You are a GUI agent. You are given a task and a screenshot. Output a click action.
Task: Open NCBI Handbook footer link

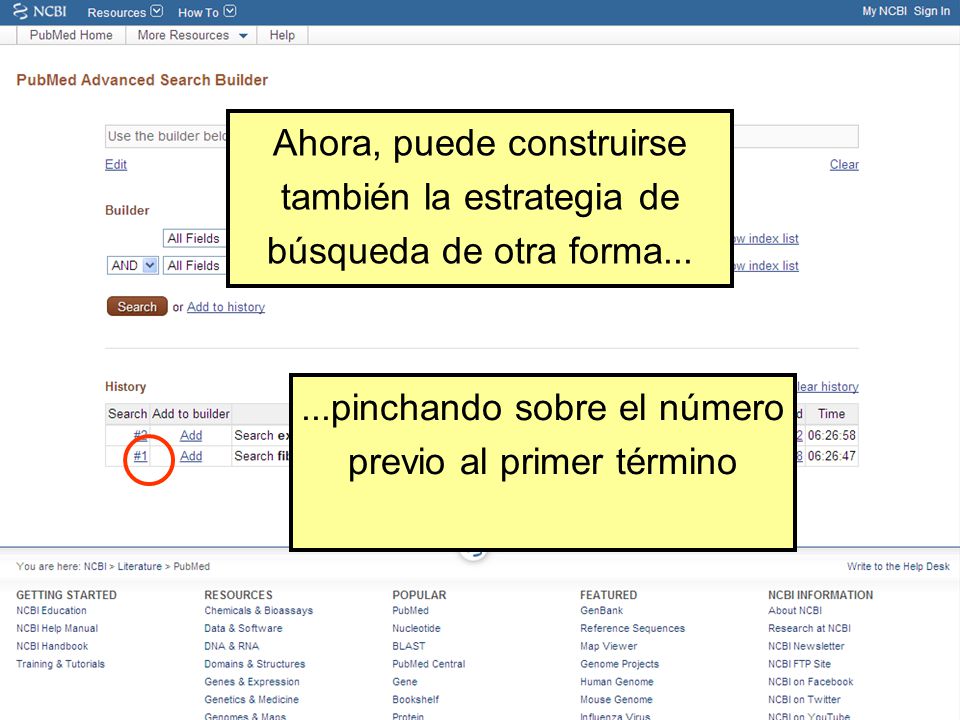pyautogui.click(x=52, y=646)
